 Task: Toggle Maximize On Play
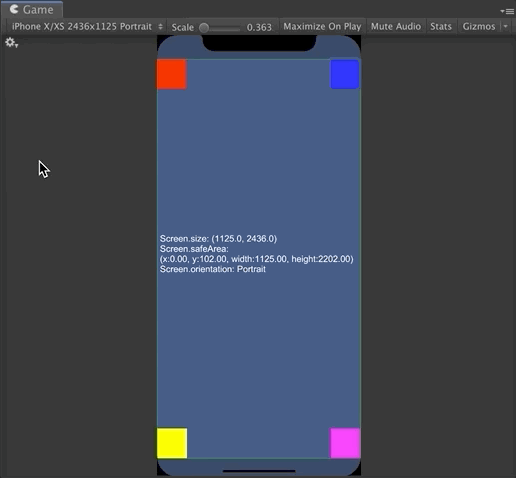tap(322, 27)
